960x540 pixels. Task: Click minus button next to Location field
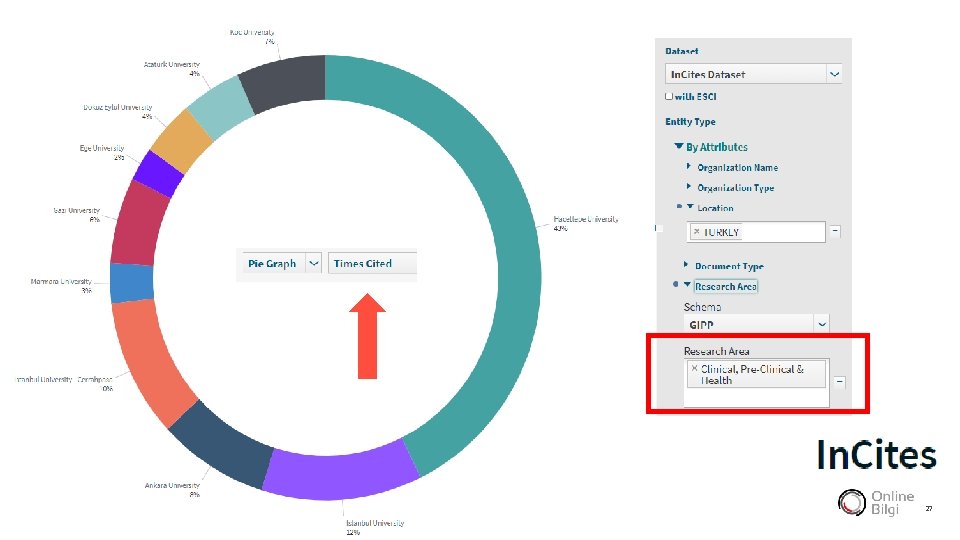(835, 231)
